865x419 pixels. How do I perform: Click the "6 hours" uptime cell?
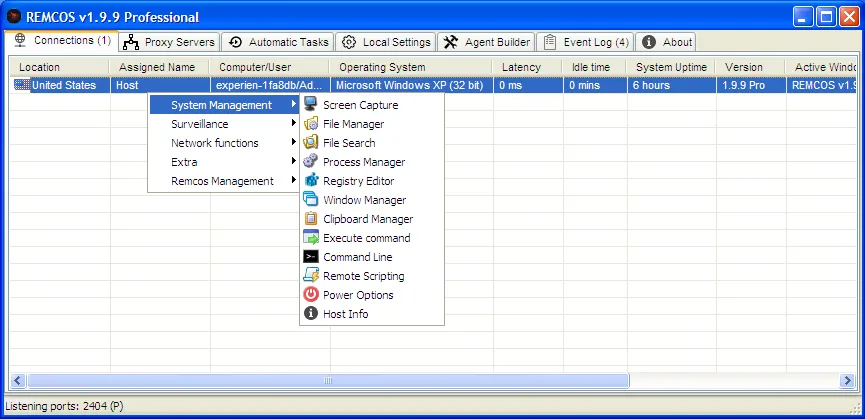[671, 85]
